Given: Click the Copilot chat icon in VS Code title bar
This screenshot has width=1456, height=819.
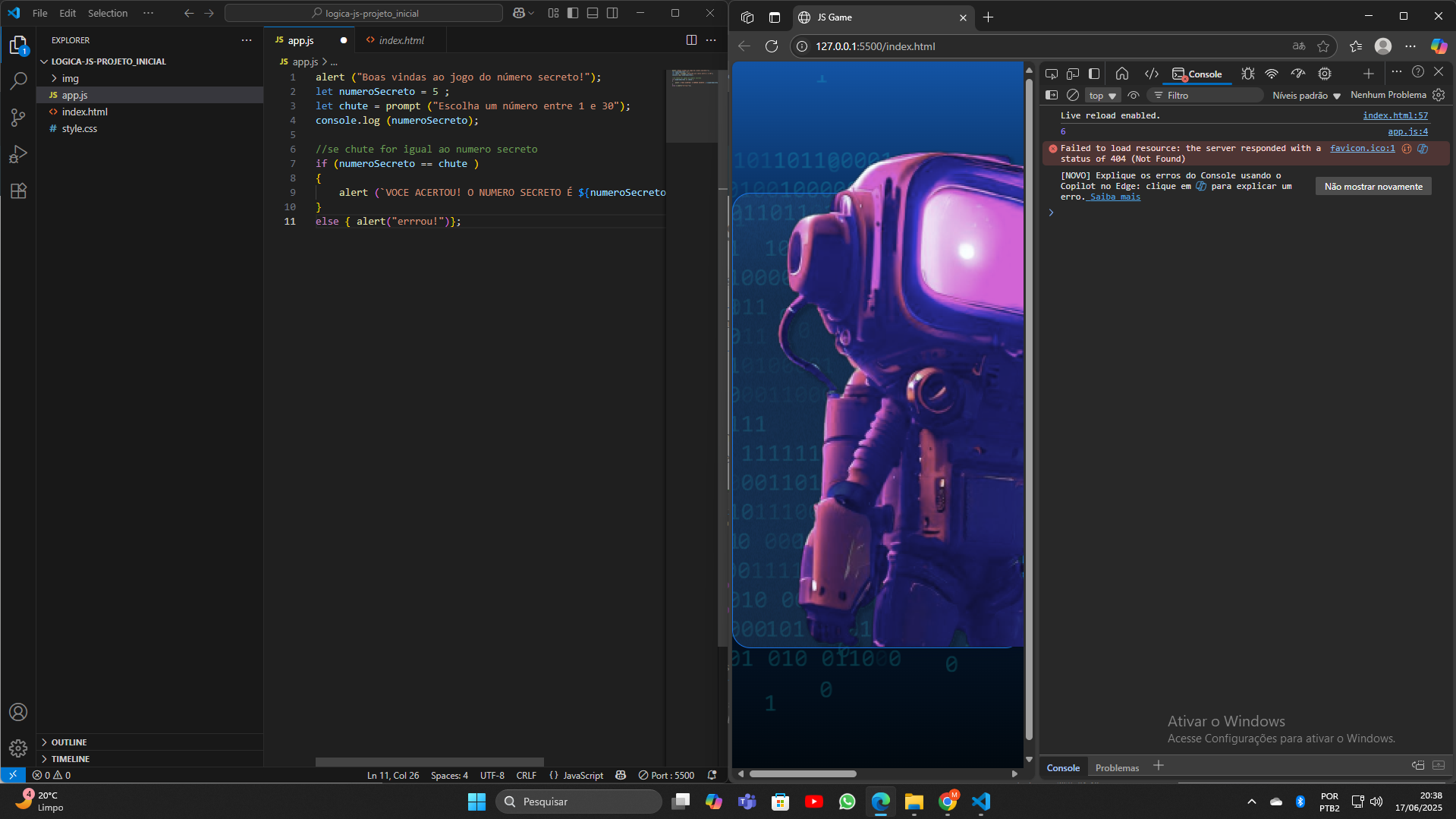Looking at the screenshot, I should (519, 13).
